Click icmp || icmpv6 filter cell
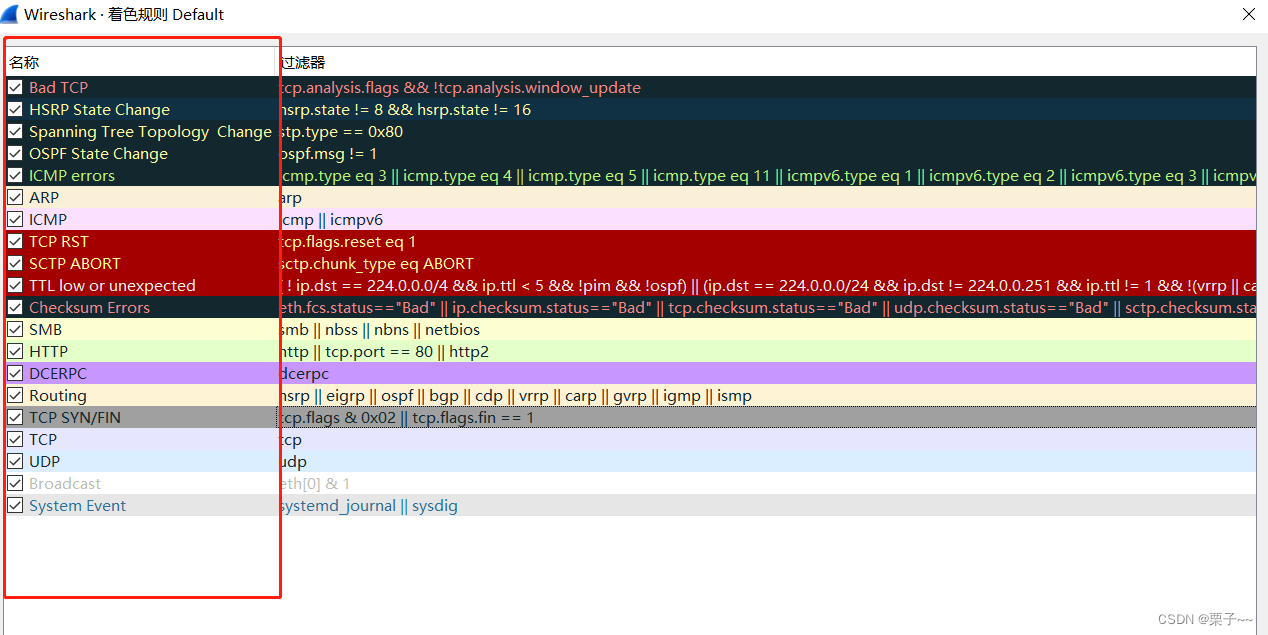Image resolution: width=1268 pixels, height=635 pixels. pyautogui.click(x=331, y=220)
